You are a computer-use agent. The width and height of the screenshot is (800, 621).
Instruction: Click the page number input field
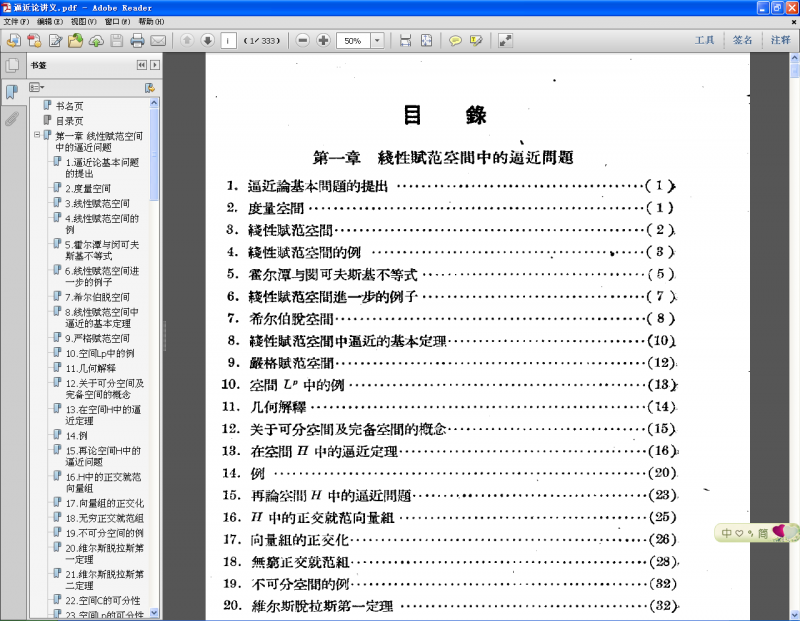229,40
